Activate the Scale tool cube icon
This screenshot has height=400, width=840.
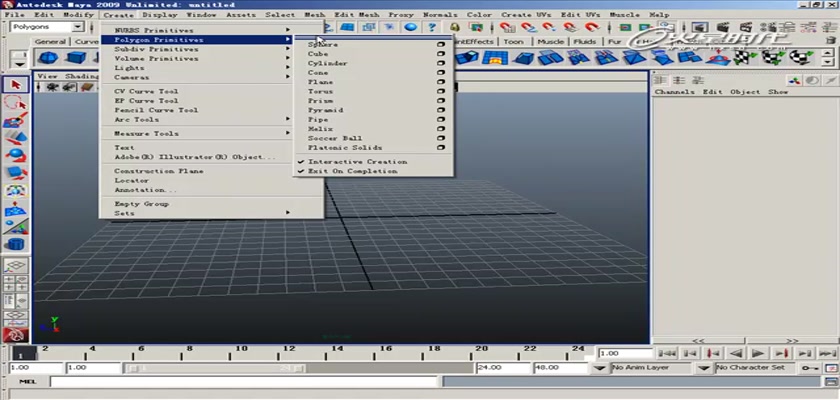[16, 173]
